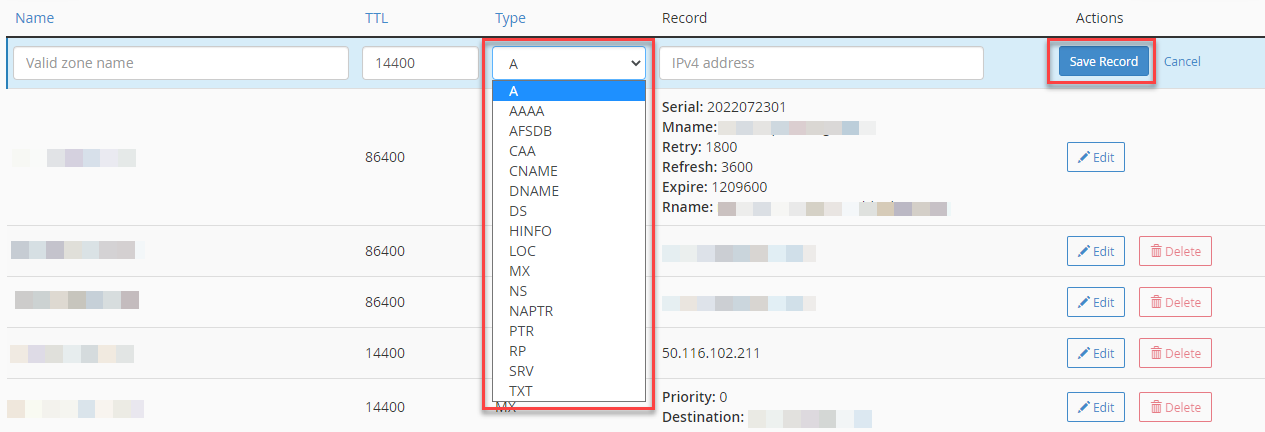
Task: Delete the MX record with Priority 0
Action: [x=1175, y=407]
